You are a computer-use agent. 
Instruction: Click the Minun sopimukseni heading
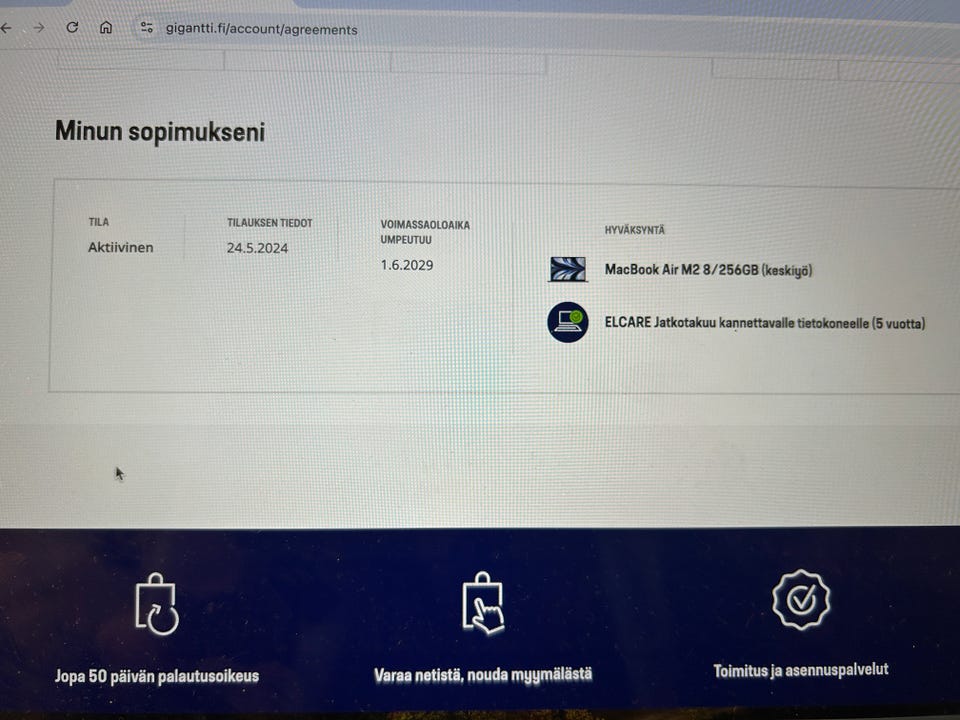pos(160,132)
